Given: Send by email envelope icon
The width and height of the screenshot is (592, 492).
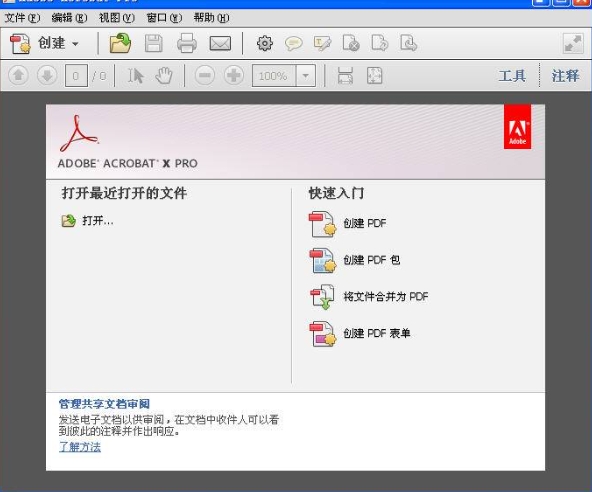Looking at the screenshot, I should (x=220, y=43).
